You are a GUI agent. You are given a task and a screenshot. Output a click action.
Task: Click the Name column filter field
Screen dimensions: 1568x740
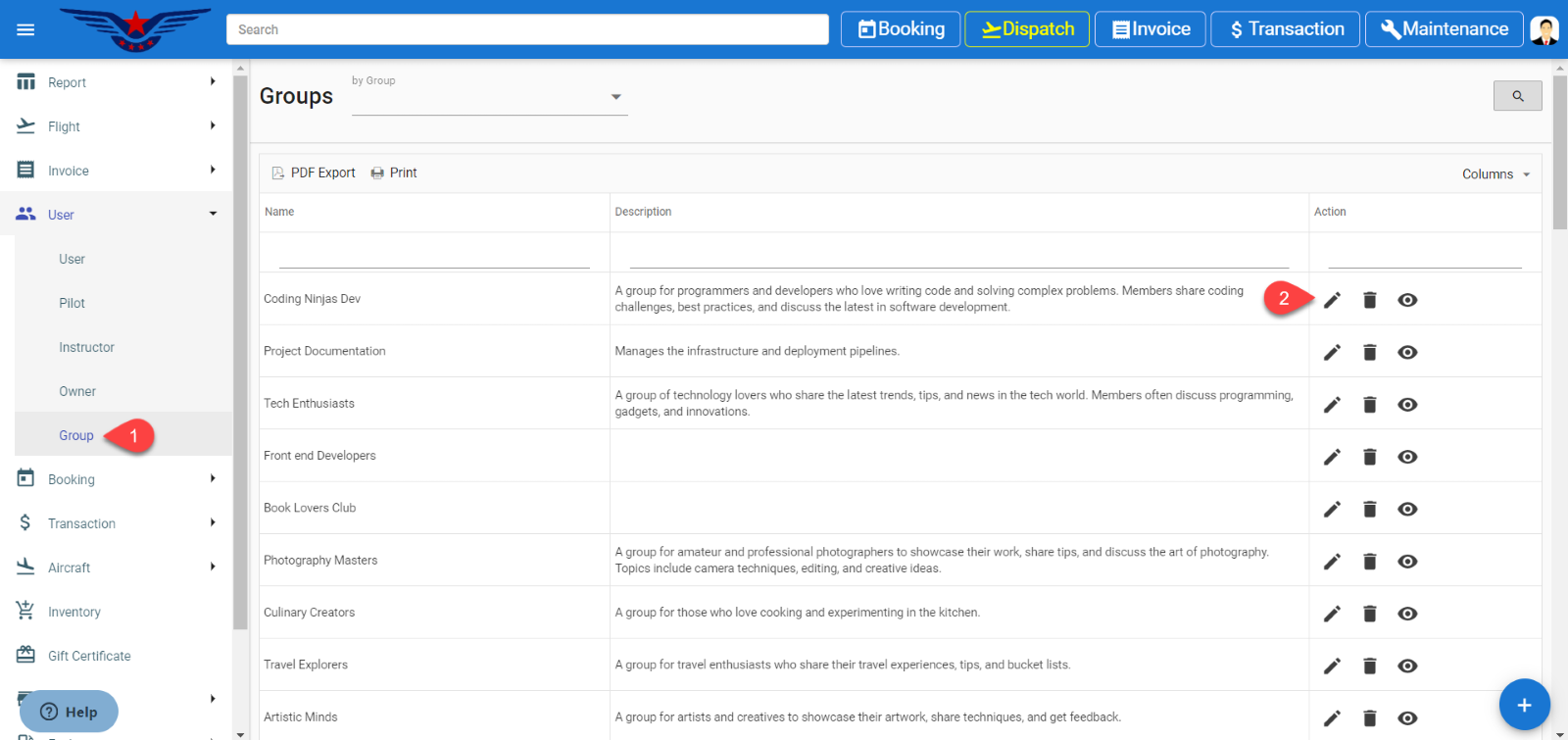pyautogui.click(x=433, y=257)
